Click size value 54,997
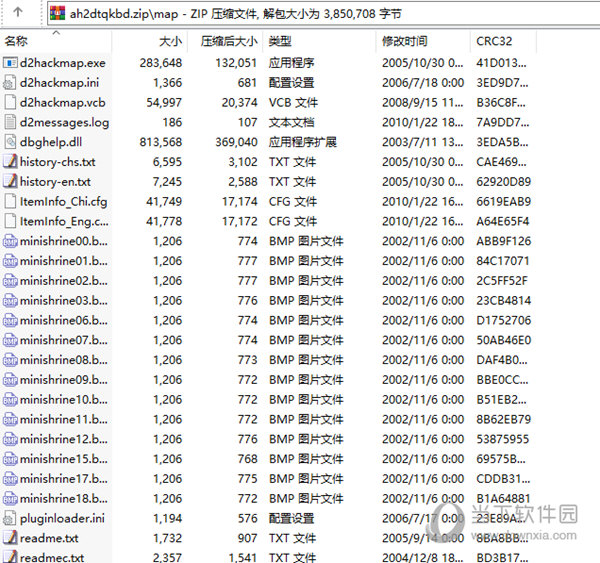 (164, 103)
